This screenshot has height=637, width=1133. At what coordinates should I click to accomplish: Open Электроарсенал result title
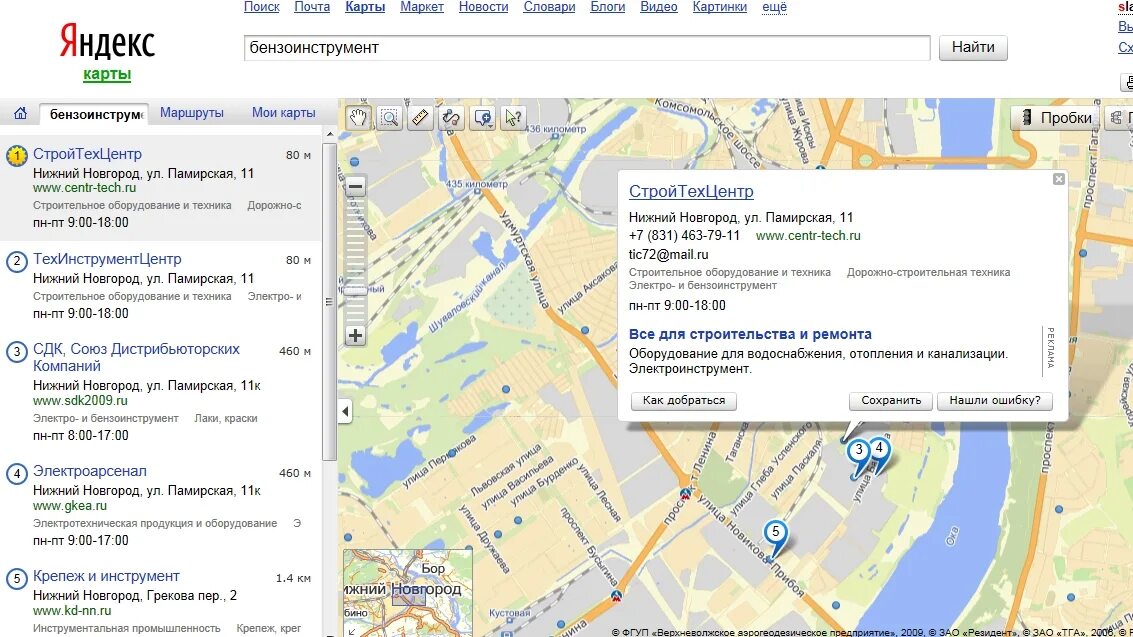(90, 471)
